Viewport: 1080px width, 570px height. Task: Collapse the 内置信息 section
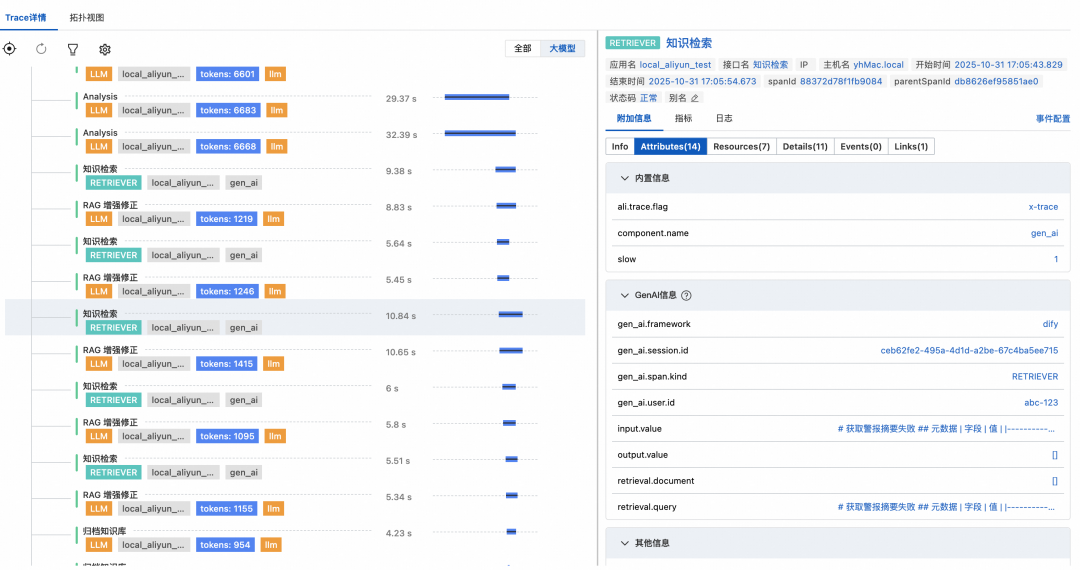tap(625, 178)
